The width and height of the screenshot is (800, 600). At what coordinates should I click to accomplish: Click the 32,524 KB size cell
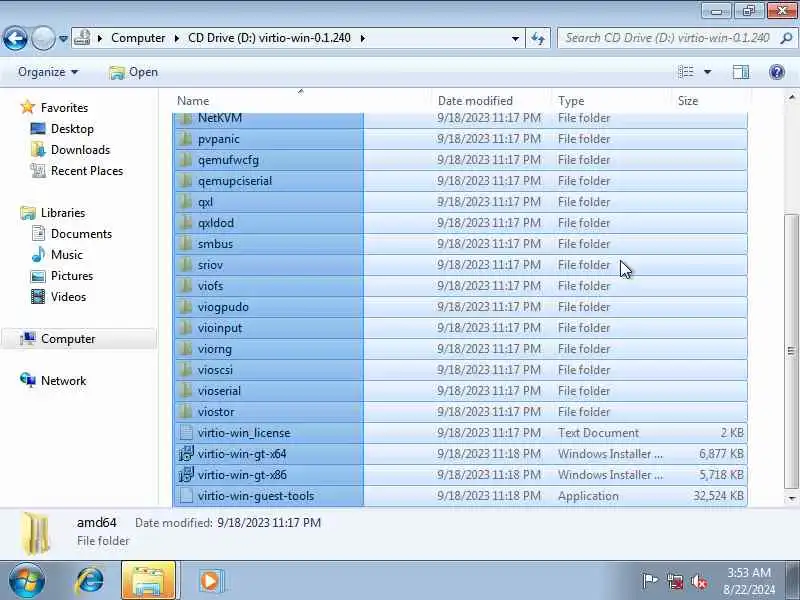click(718, 495)
